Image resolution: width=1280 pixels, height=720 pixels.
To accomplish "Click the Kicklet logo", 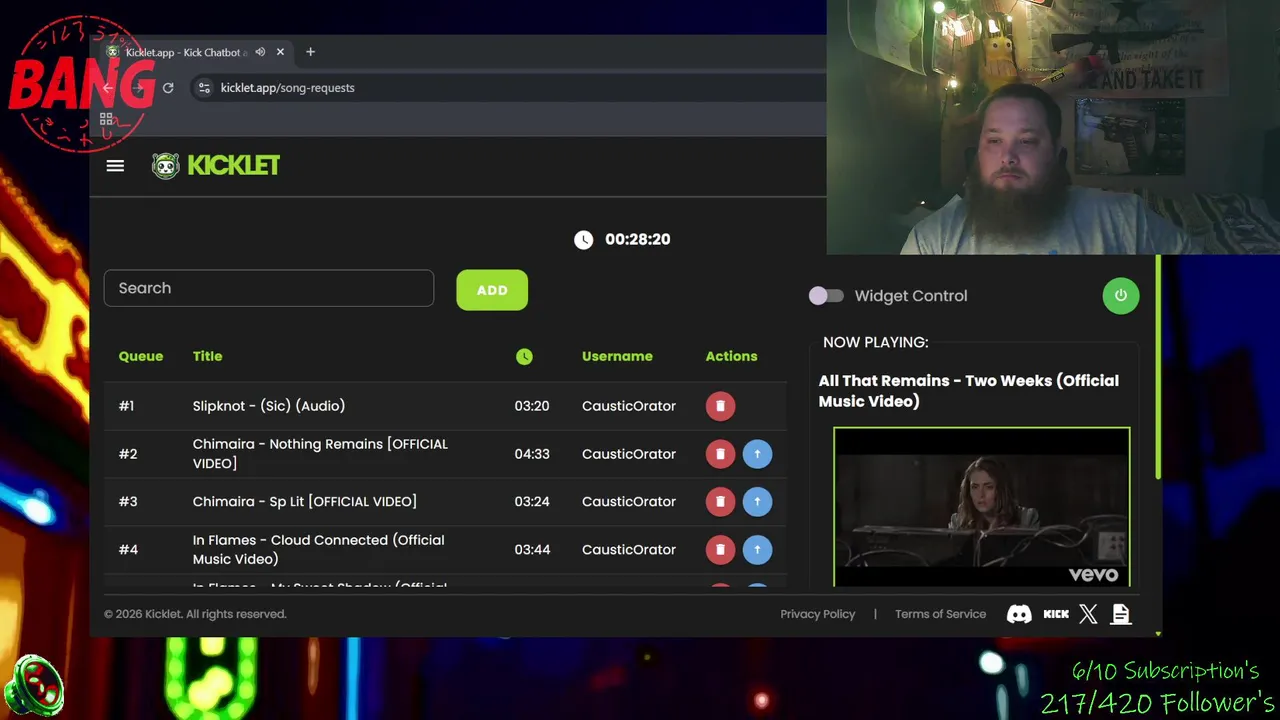I will (216, 166).
